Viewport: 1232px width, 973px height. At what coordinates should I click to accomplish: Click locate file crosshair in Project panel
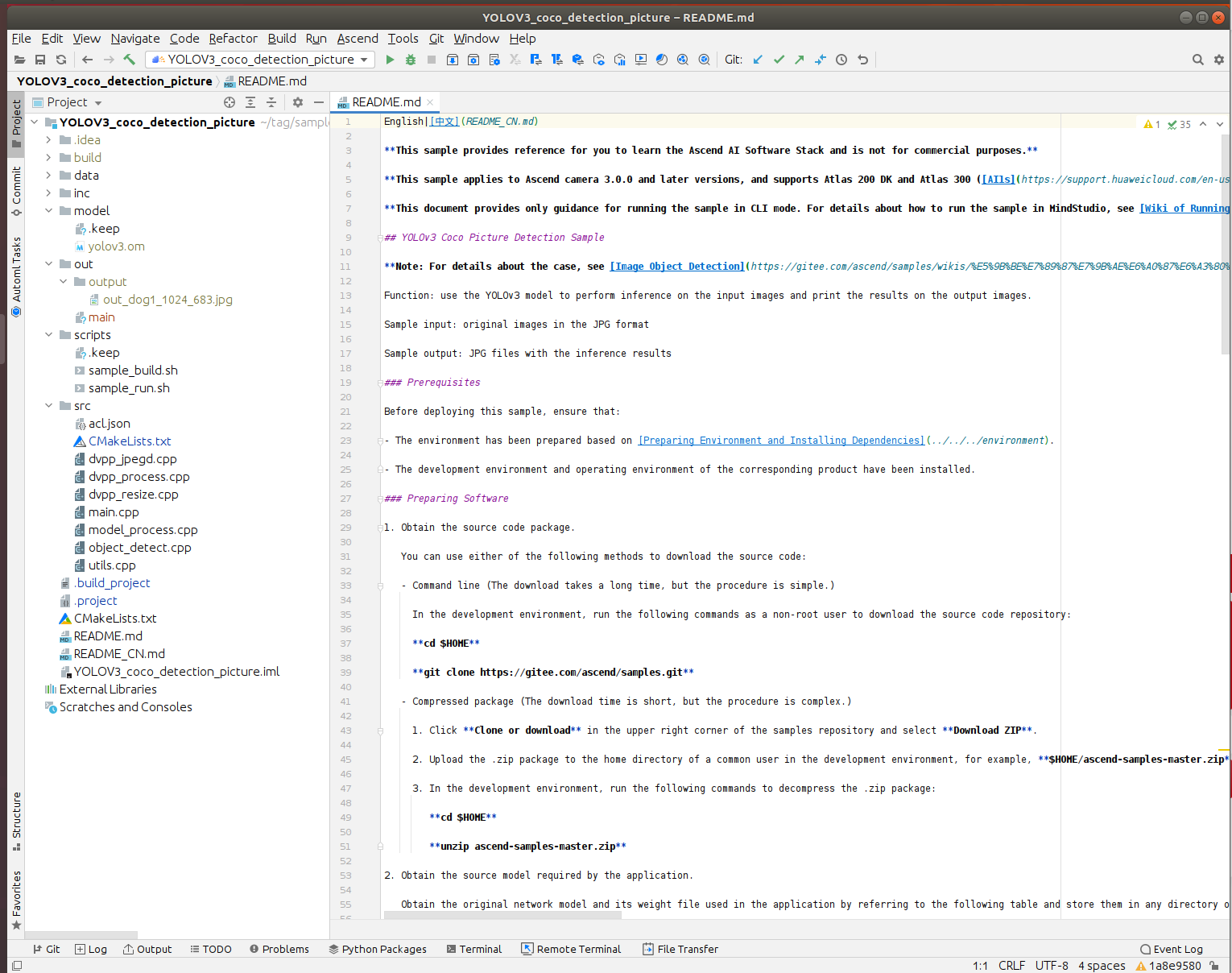(229, 102)
